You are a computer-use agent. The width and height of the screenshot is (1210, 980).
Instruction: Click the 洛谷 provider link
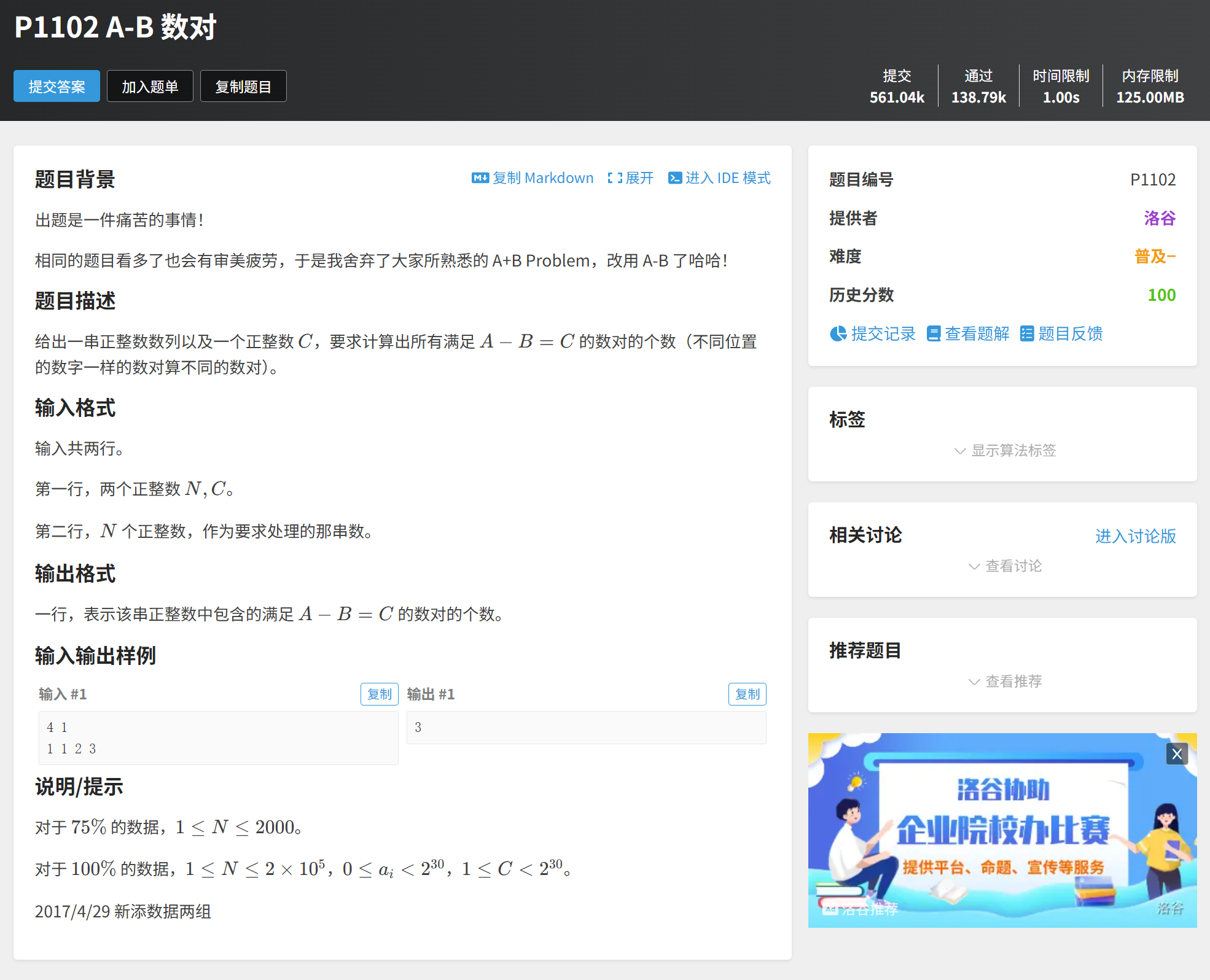coord(1159,218)
